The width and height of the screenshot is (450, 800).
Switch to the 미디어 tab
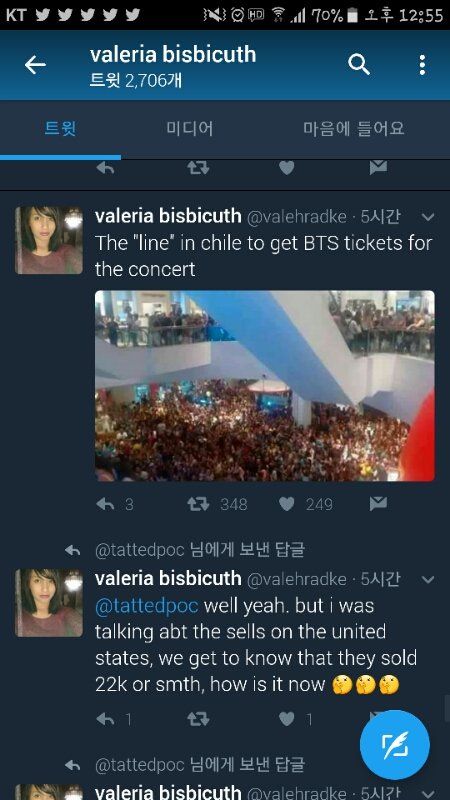click(190, 129)
